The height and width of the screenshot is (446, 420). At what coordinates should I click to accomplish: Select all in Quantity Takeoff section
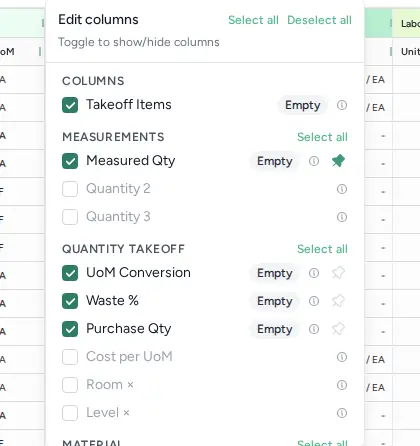(x=322, y=249)
